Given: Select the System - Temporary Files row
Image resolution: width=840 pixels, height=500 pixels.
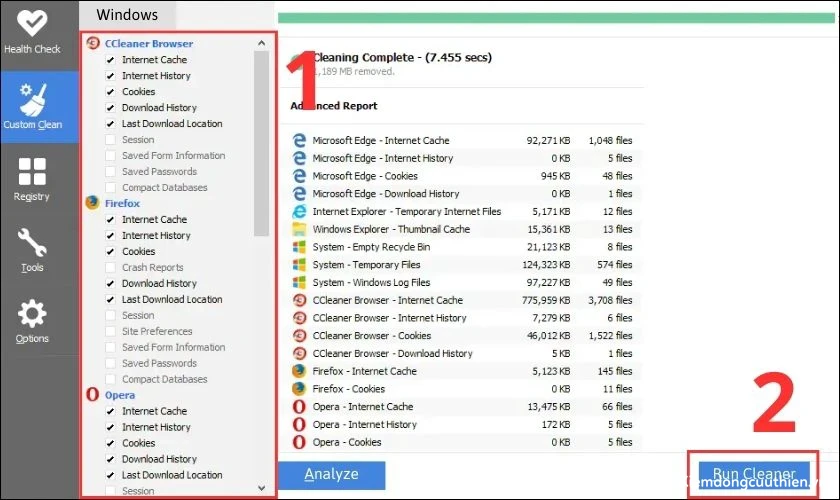Looking at the screenshot, I should point(466,264).
